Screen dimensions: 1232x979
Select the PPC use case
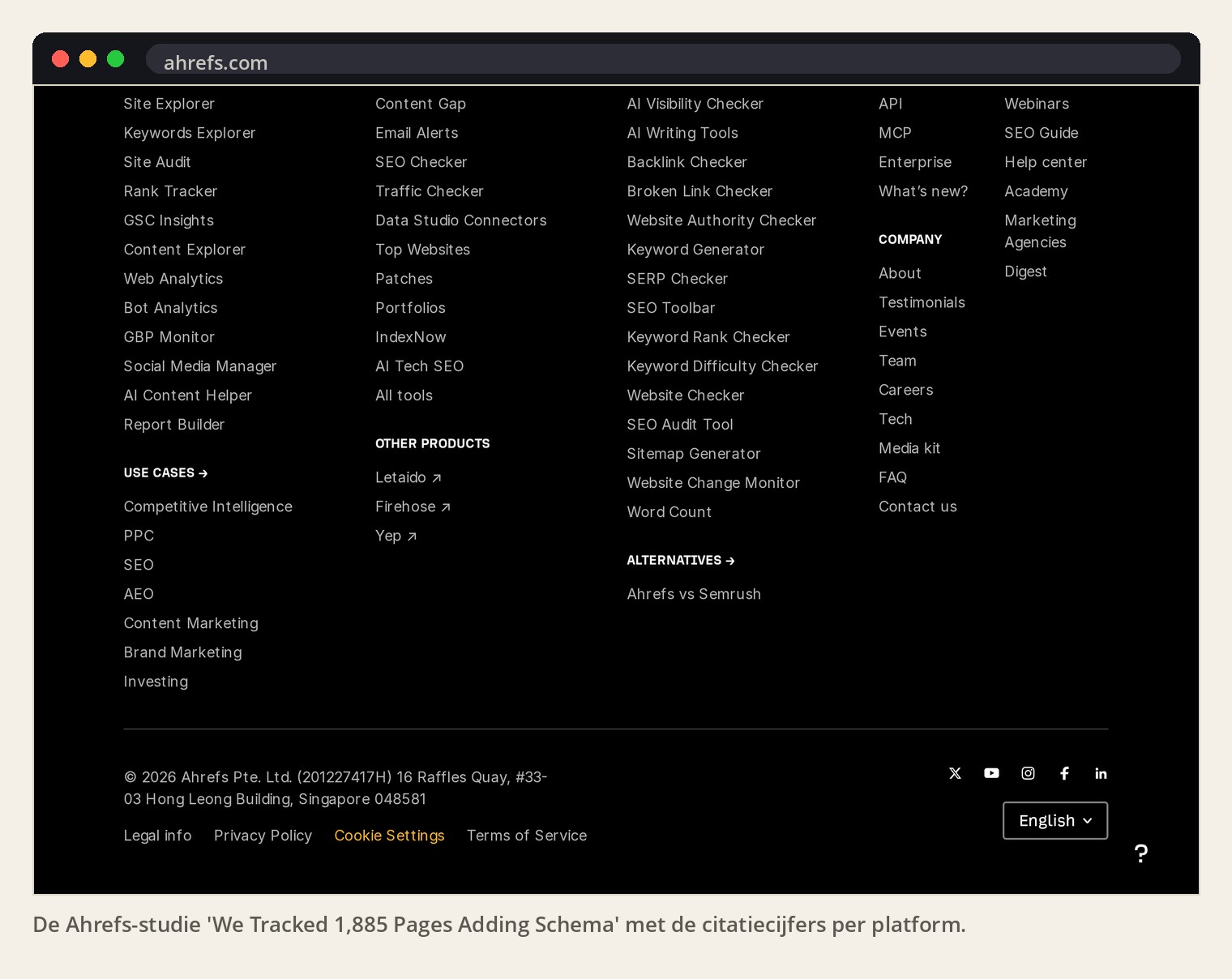(x=139, y=536)
